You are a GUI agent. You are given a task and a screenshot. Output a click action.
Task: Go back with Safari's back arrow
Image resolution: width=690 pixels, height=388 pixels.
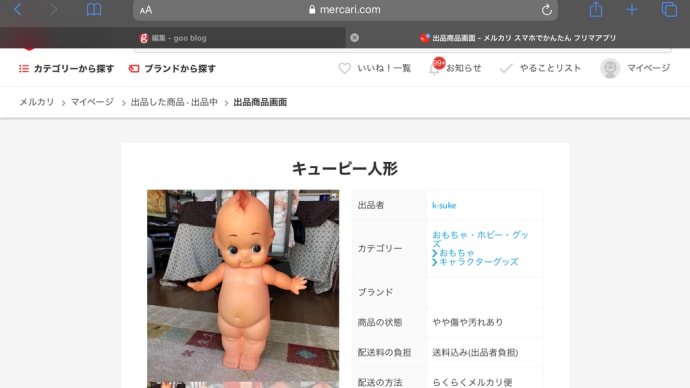[x=18, y=9]
